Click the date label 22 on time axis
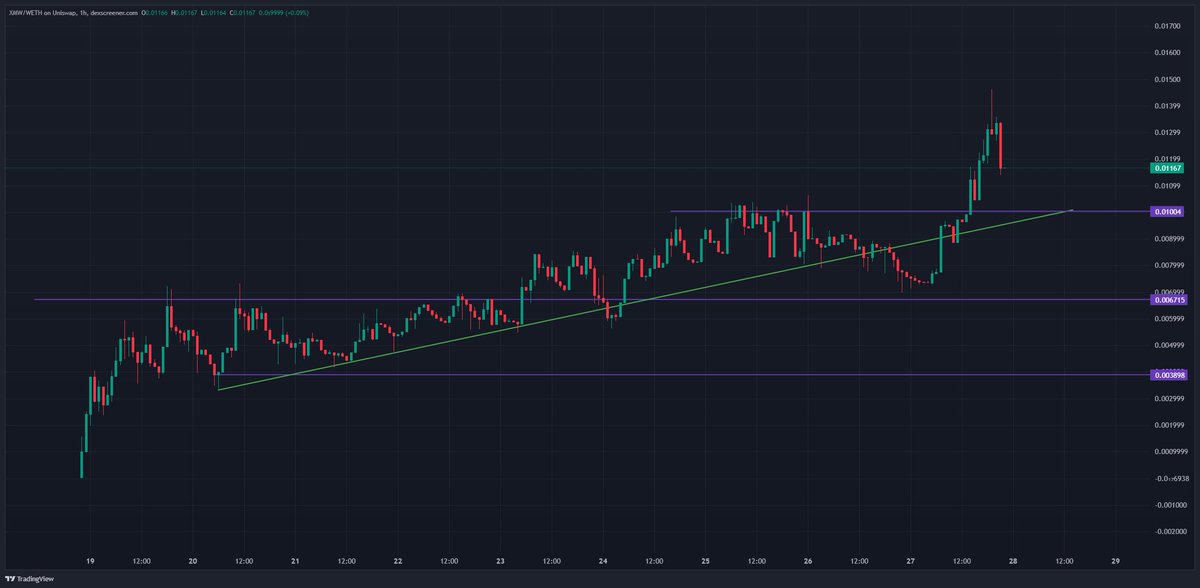The image size is (1200, 588). point(398,561)
